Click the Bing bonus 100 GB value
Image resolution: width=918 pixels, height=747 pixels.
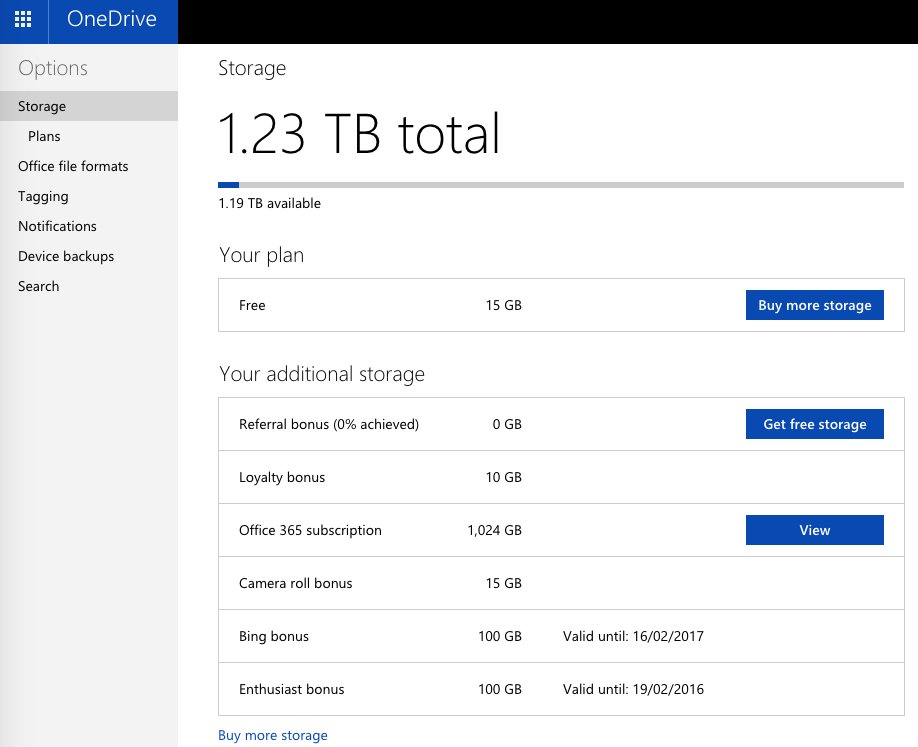[500, 636]
